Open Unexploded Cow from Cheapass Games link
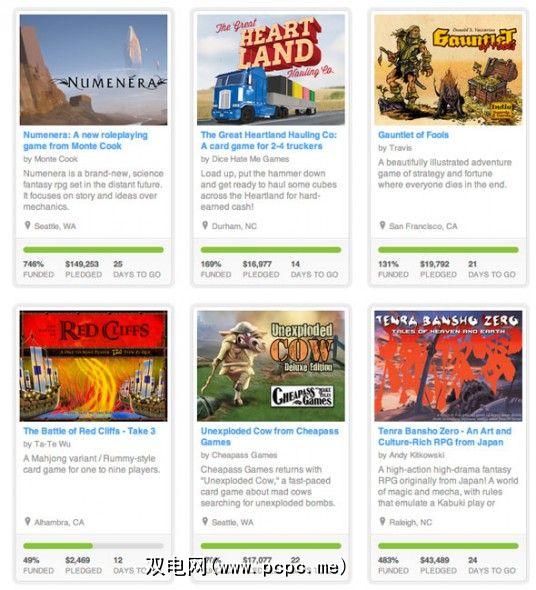536x590 pixels. (270, 436)
